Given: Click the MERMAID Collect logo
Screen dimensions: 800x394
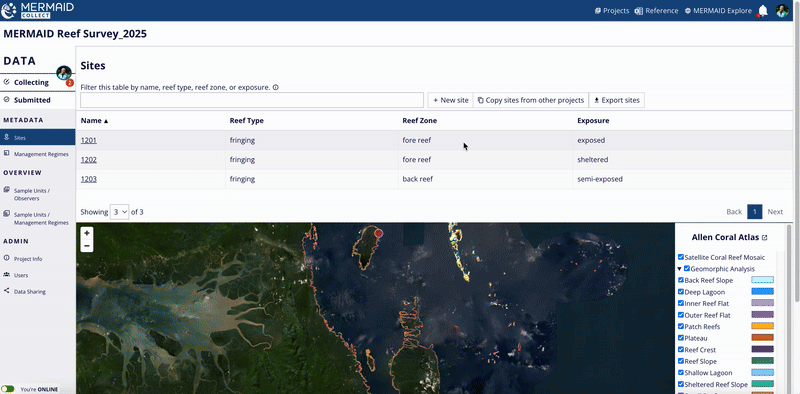Looking at the screenshot, I should pos(38,10).
